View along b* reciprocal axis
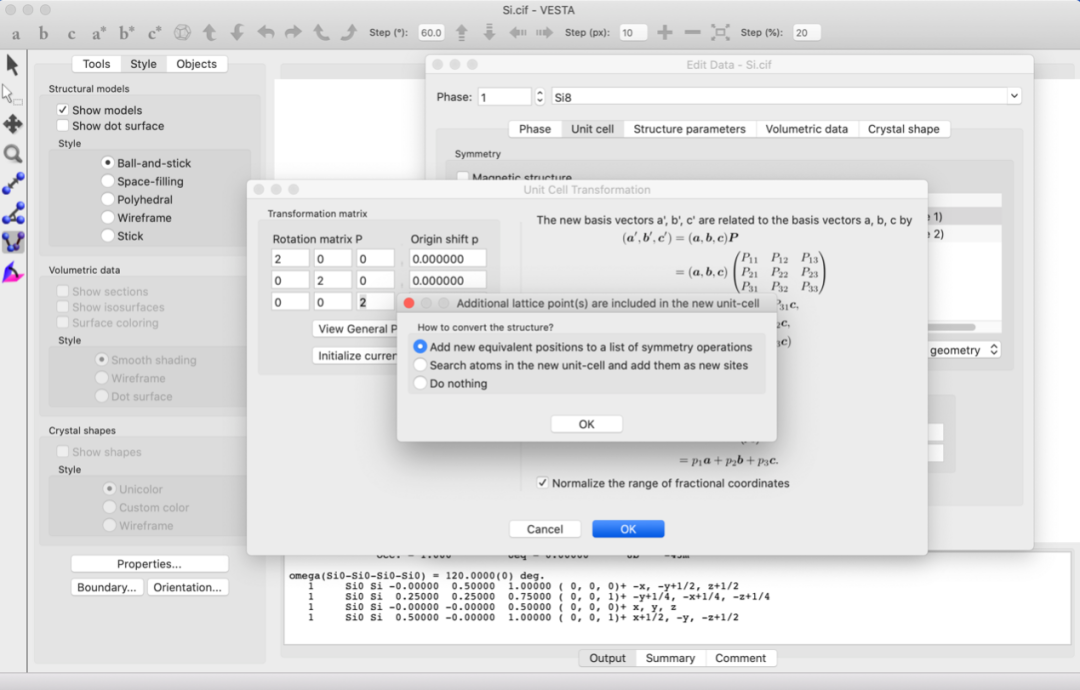 (126, 33)
